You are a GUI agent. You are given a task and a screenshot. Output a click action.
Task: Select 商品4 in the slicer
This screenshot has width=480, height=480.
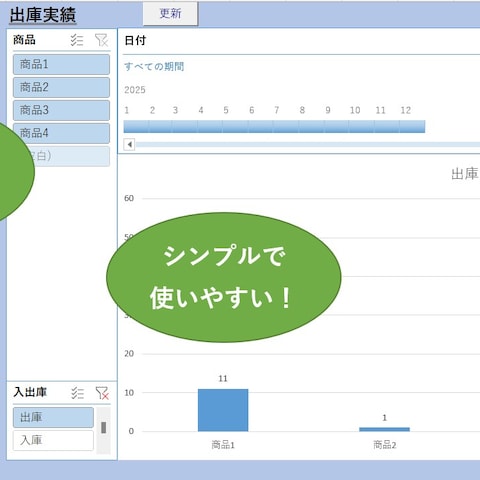tap(61, 133)
